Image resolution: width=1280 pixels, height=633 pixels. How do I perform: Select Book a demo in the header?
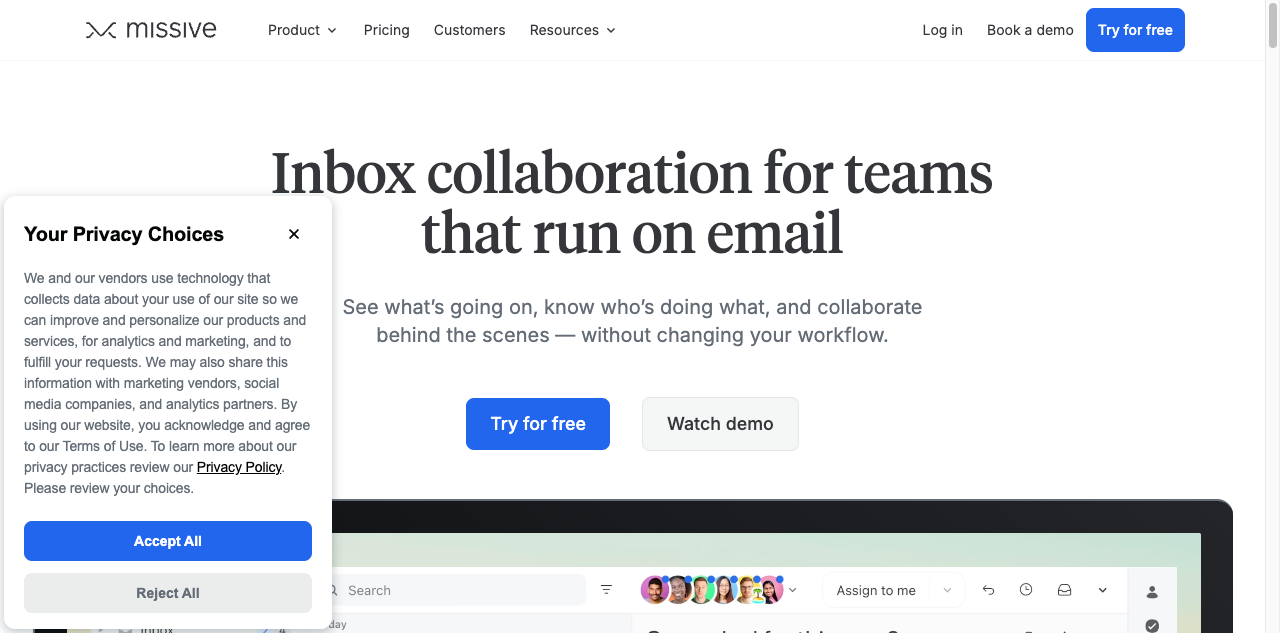point(1030,30)
